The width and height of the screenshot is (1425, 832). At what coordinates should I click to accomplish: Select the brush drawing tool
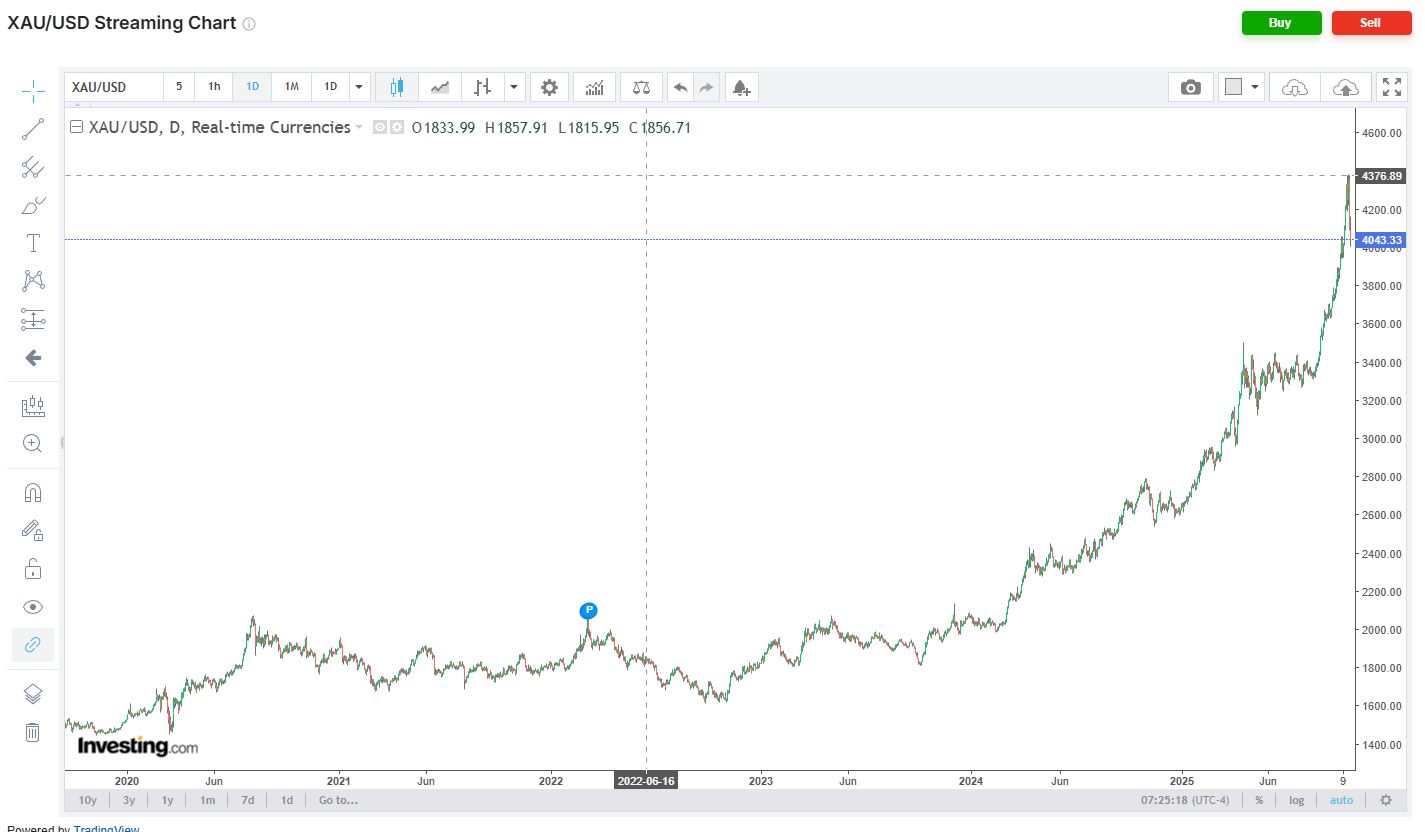33,205
